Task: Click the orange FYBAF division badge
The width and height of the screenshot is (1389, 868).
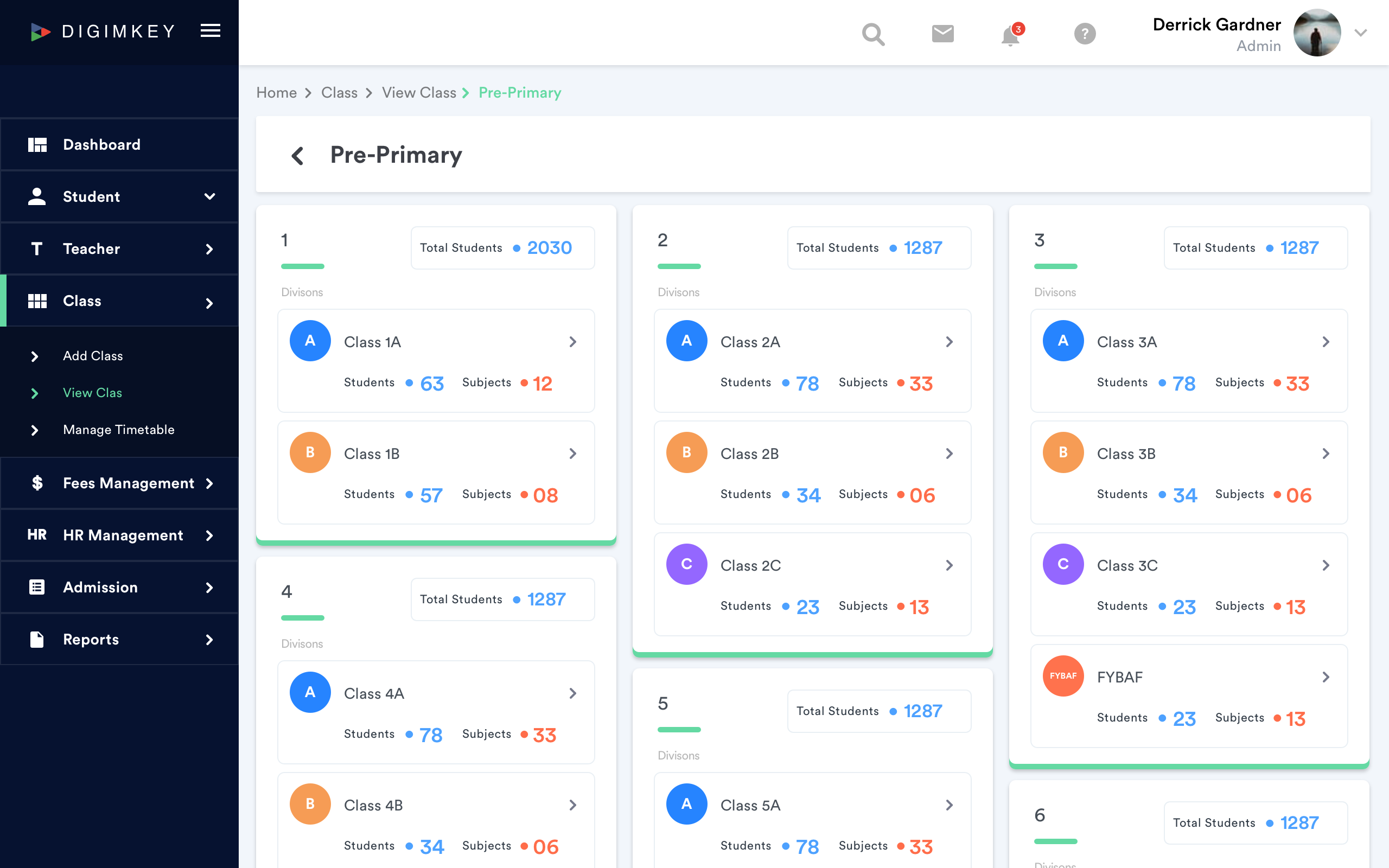Action: click(x=1063, y=676)
